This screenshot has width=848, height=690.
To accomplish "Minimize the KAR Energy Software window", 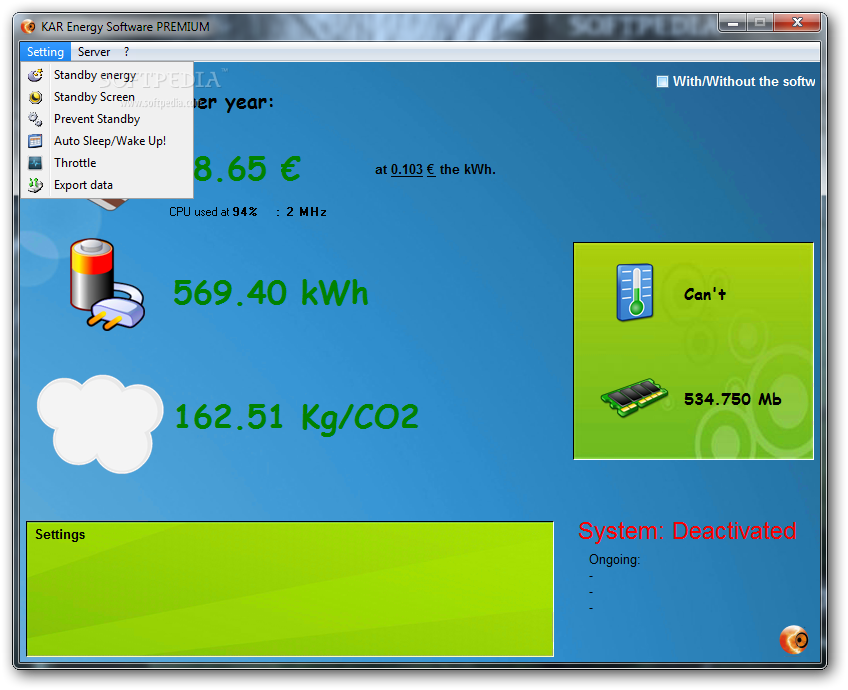I will [733, 22].
